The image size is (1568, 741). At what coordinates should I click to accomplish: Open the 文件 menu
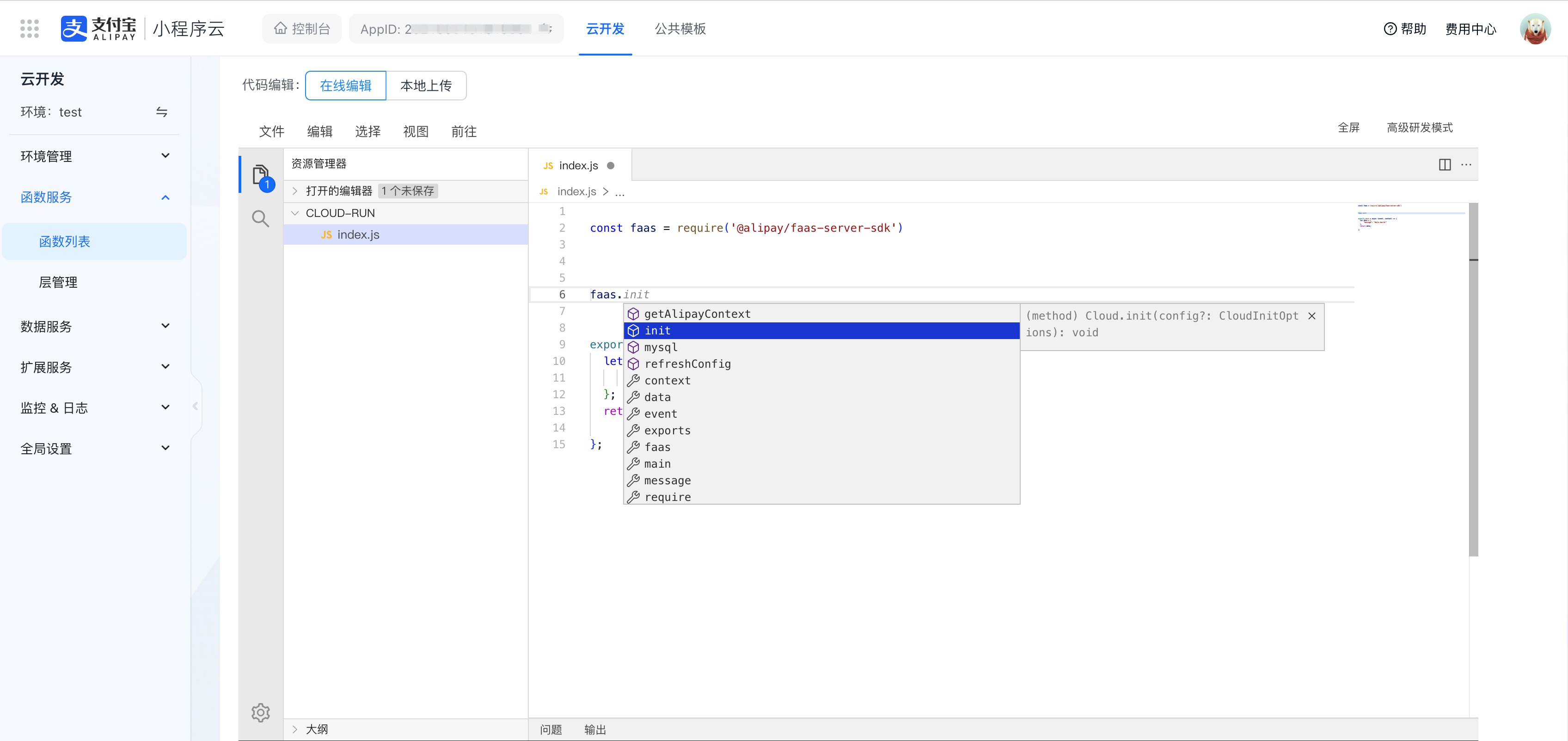pyautogui.click(x=271, y=131)
